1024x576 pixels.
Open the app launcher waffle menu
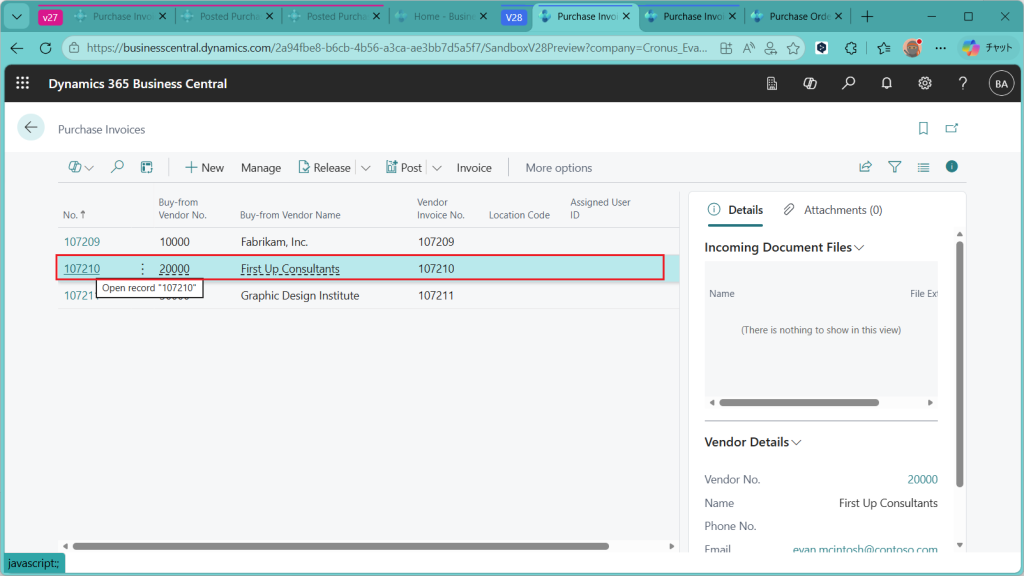click(x=23, y=84)
